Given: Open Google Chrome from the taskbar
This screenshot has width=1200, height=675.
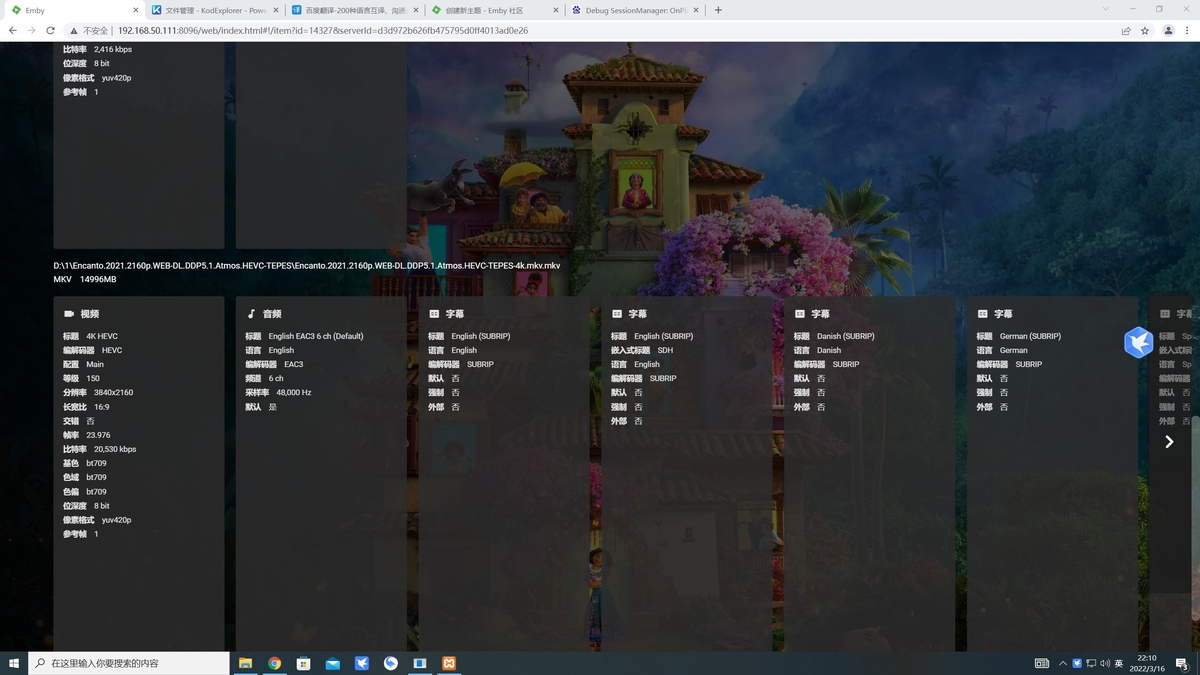Looking at the screenshot, I should 274,662.
